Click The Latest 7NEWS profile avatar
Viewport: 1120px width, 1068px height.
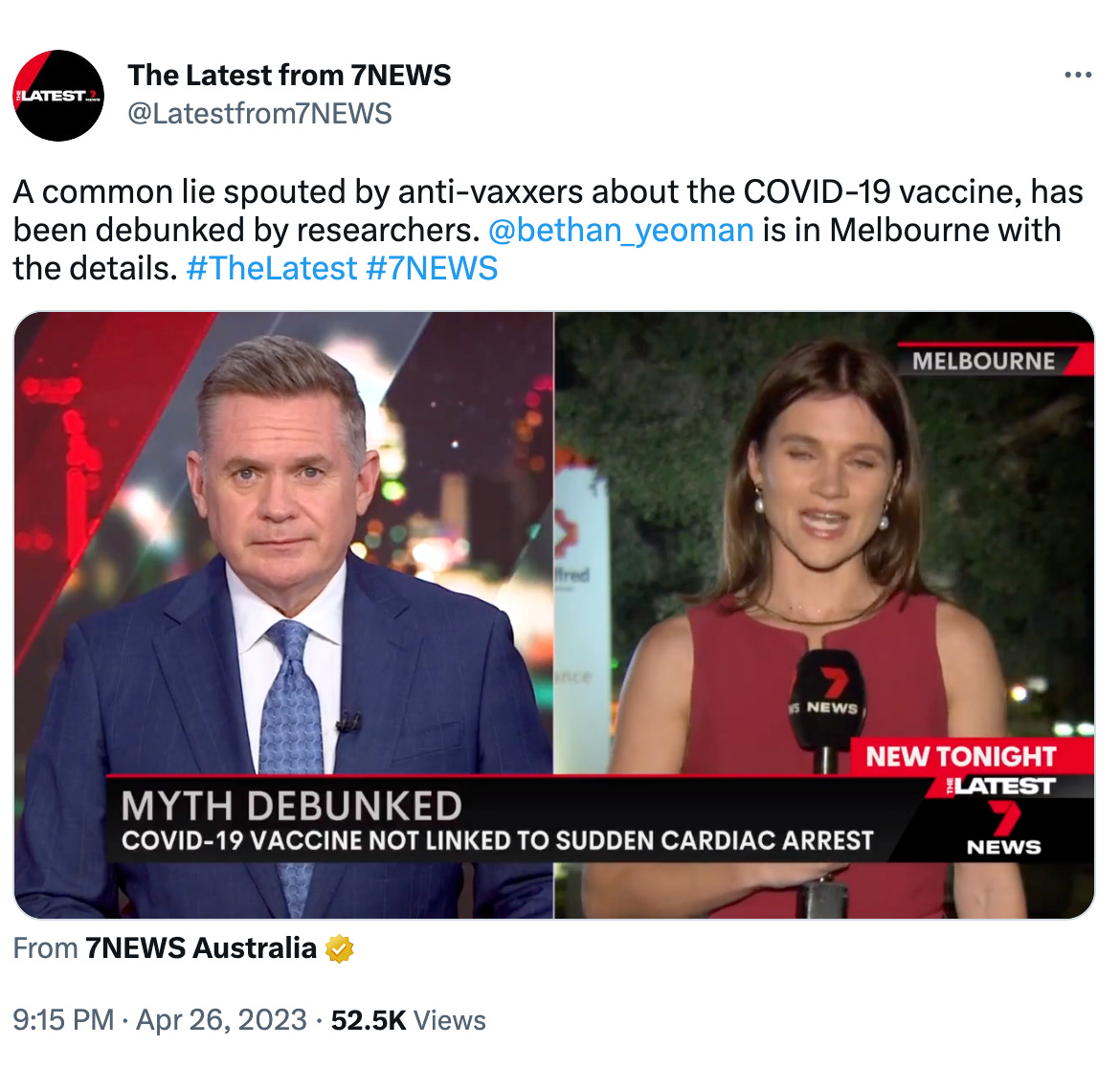(x=58, y=95)
